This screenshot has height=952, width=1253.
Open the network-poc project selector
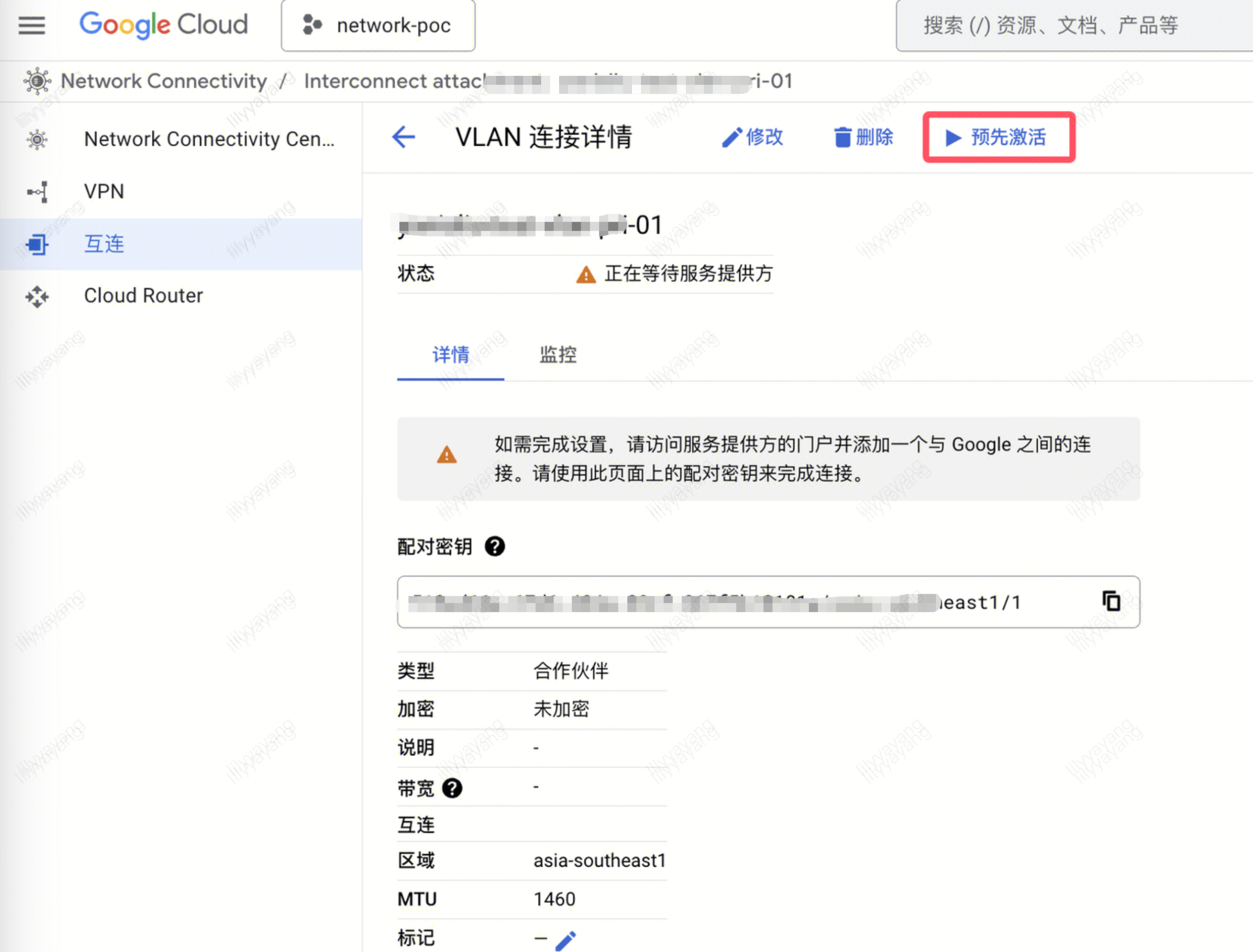coord(378,25)
